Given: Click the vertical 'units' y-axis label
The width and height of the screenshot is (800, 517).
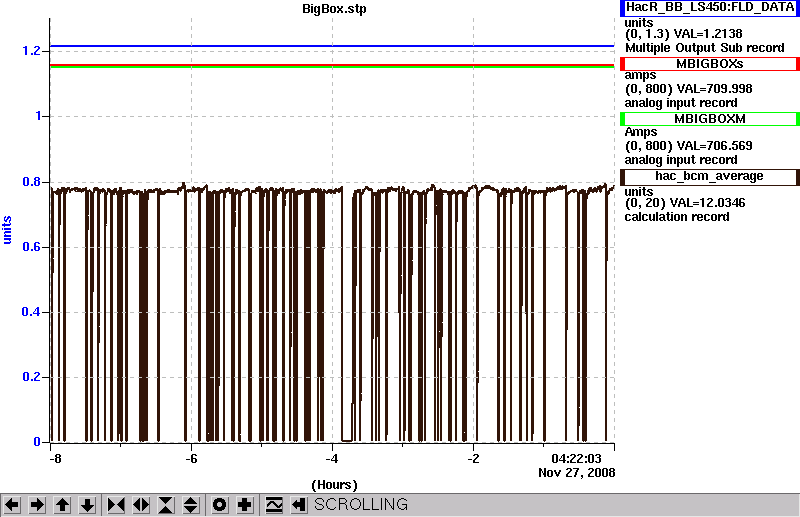Looking at the screenshot, I should coord(7,230).
